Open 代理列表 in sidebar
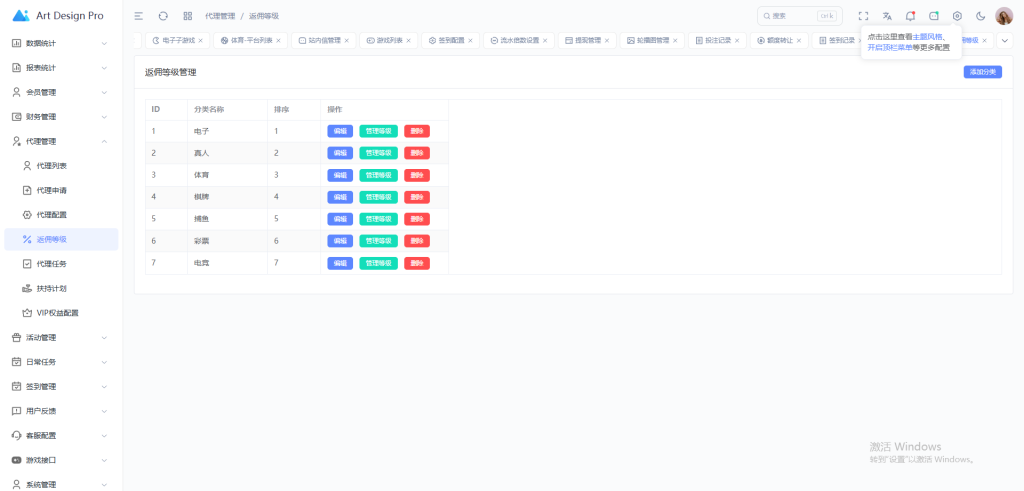 click(x=61, y=166)
